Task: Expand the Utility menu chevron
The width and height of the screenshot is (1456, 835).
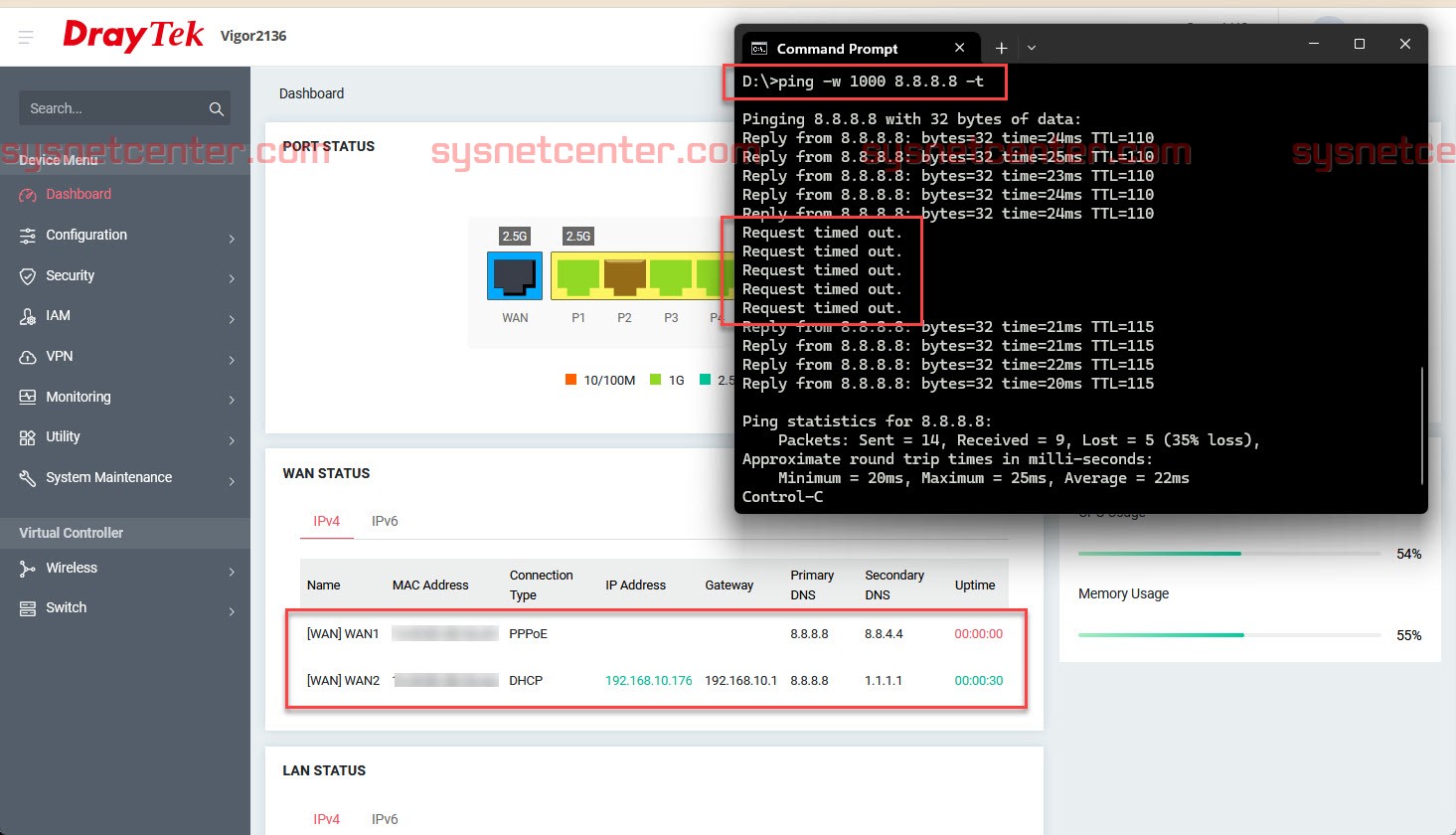Action: tap(232, 440)
